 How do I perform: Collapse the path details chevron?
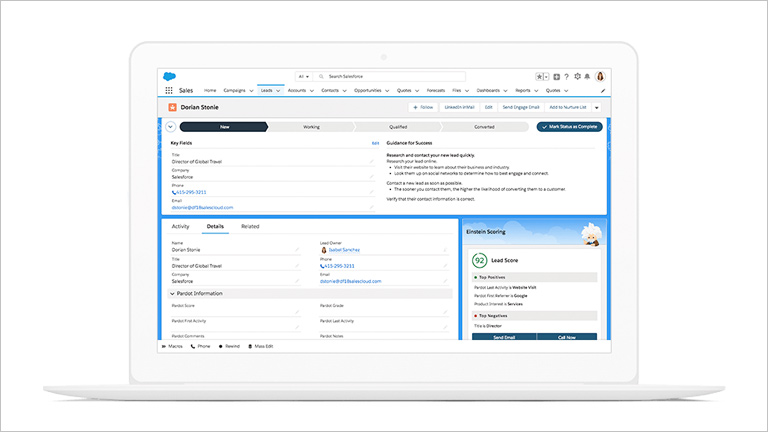[170, 127]
